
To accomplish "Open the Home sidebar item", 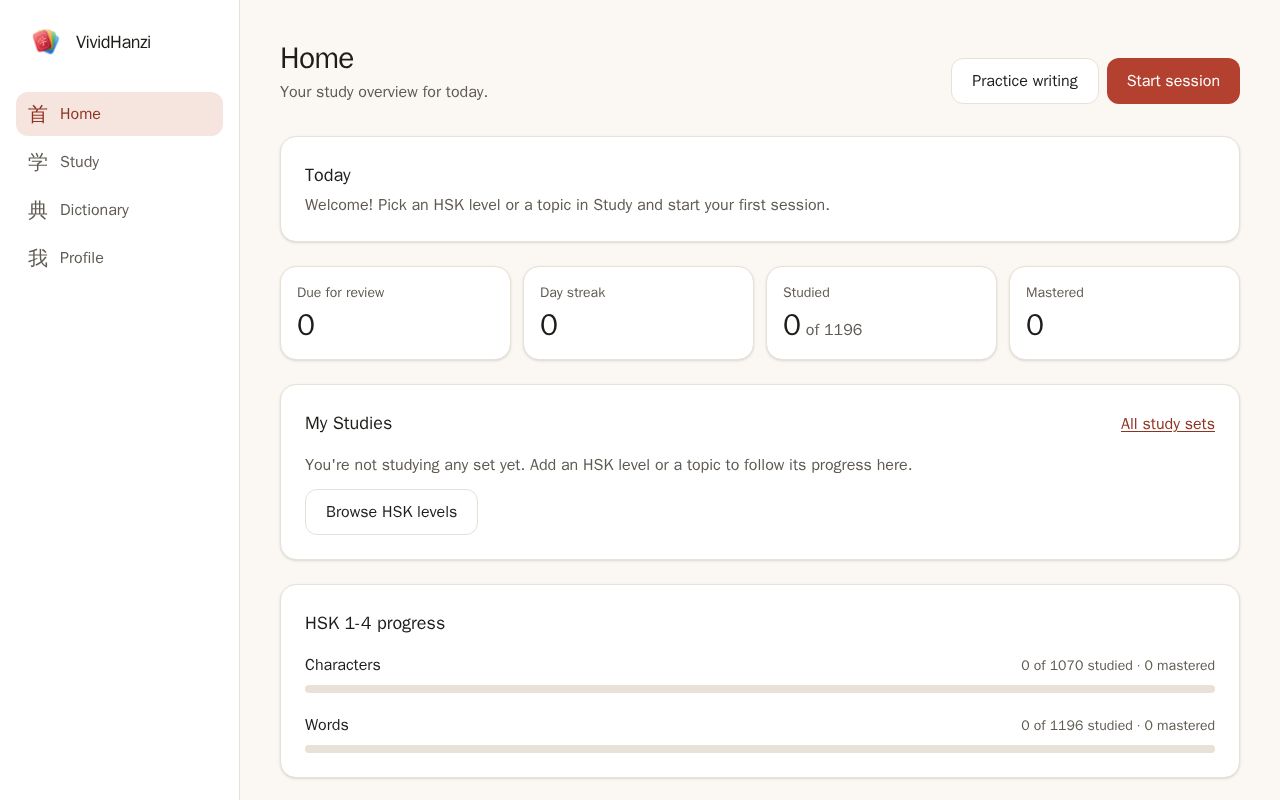I will (119, 114).
